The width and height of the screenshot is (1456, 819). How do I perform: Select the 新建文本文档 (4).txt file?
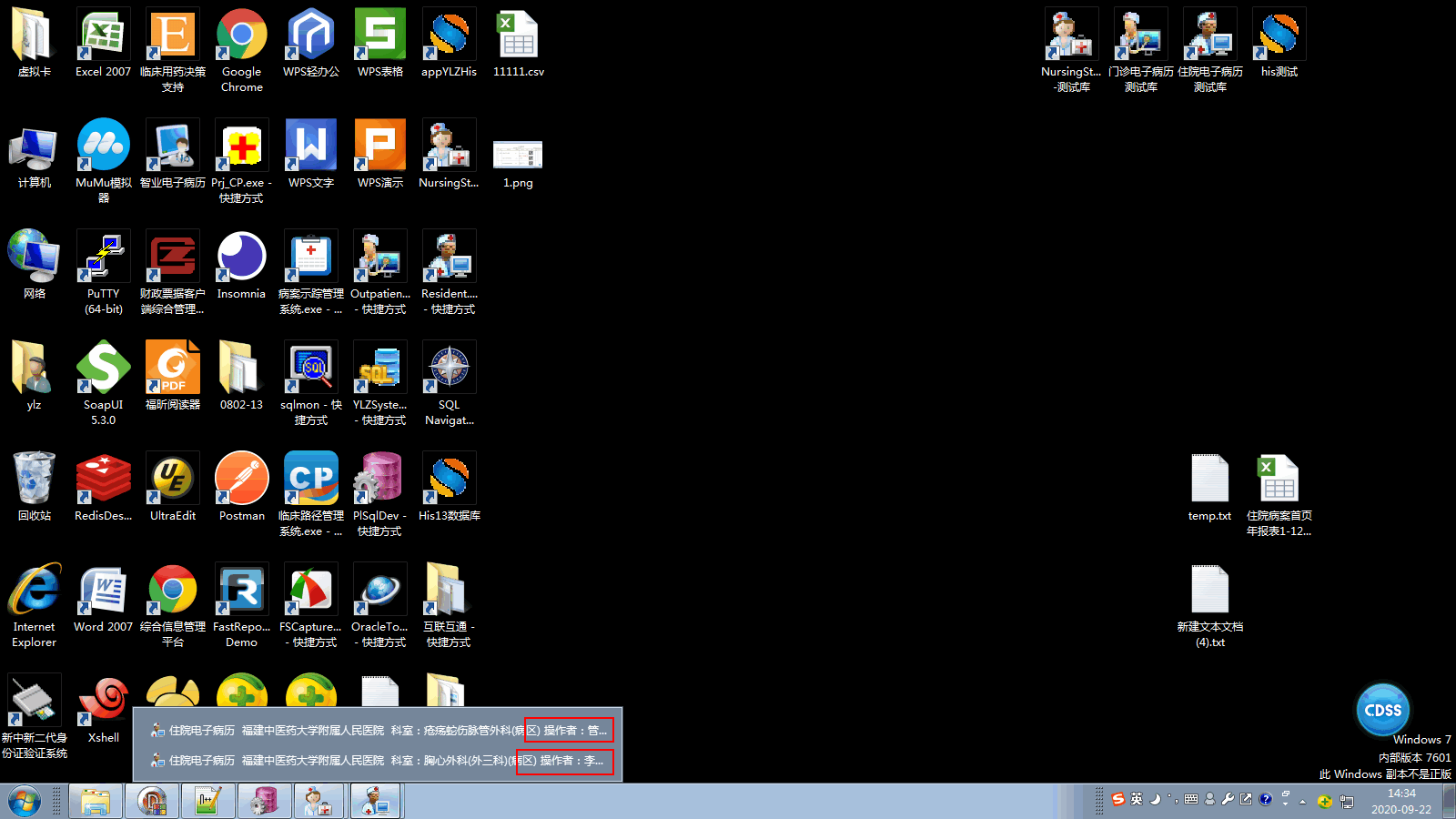1210,606
